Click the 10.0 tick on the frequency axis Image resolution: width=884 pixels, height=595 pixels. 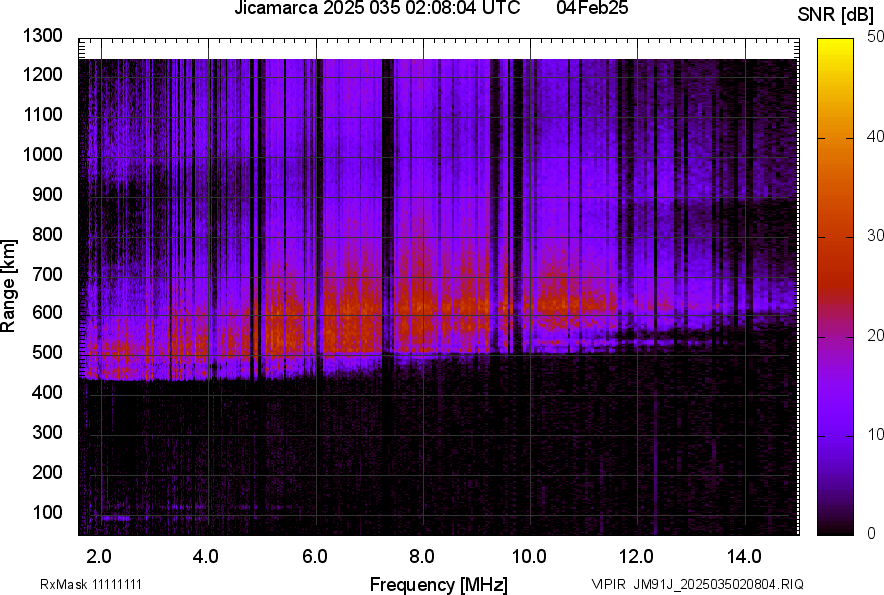coord(528,555)
